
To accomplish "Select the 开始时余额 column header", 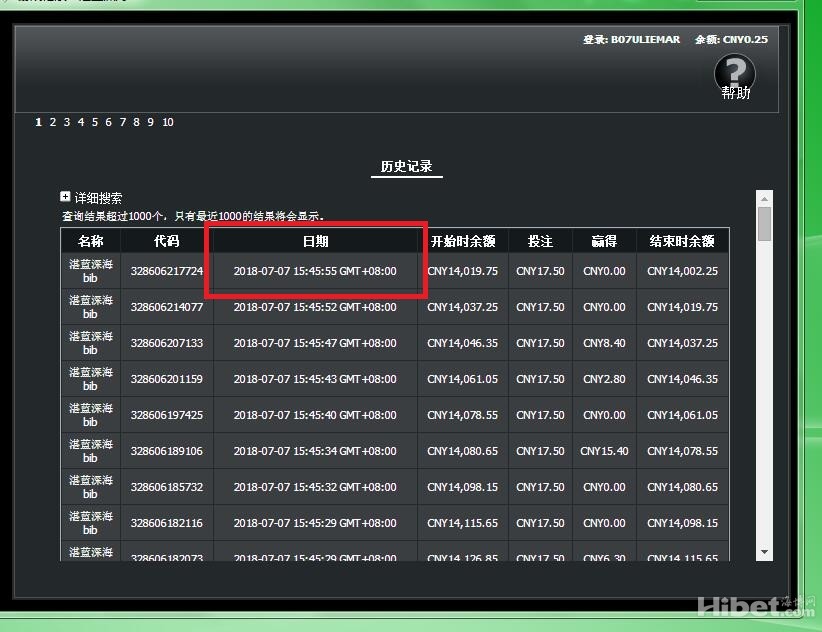I will (x=462, y=241).
